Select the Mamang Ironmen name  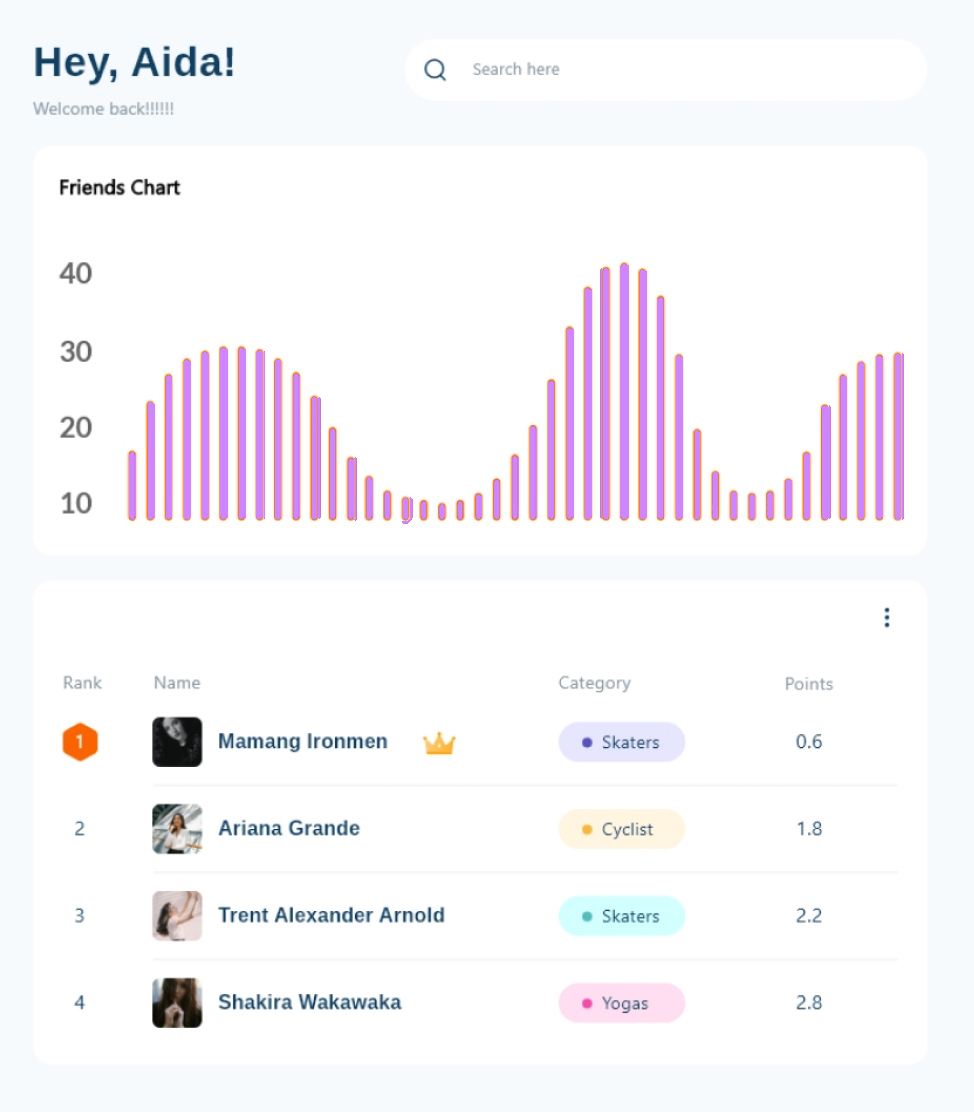303,742
